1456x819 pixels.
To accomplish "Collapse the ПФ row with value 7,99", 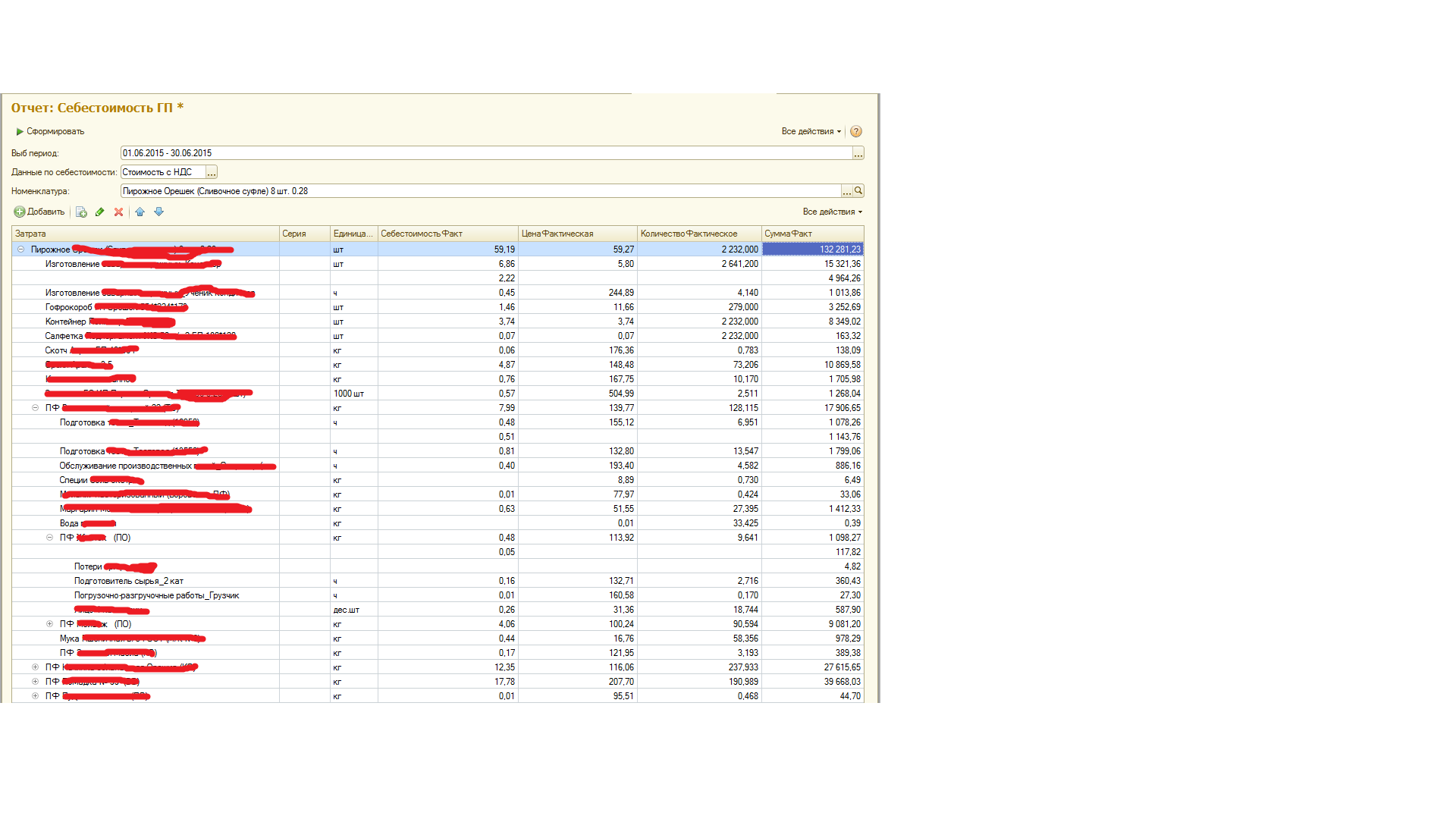I will (35, 408).
